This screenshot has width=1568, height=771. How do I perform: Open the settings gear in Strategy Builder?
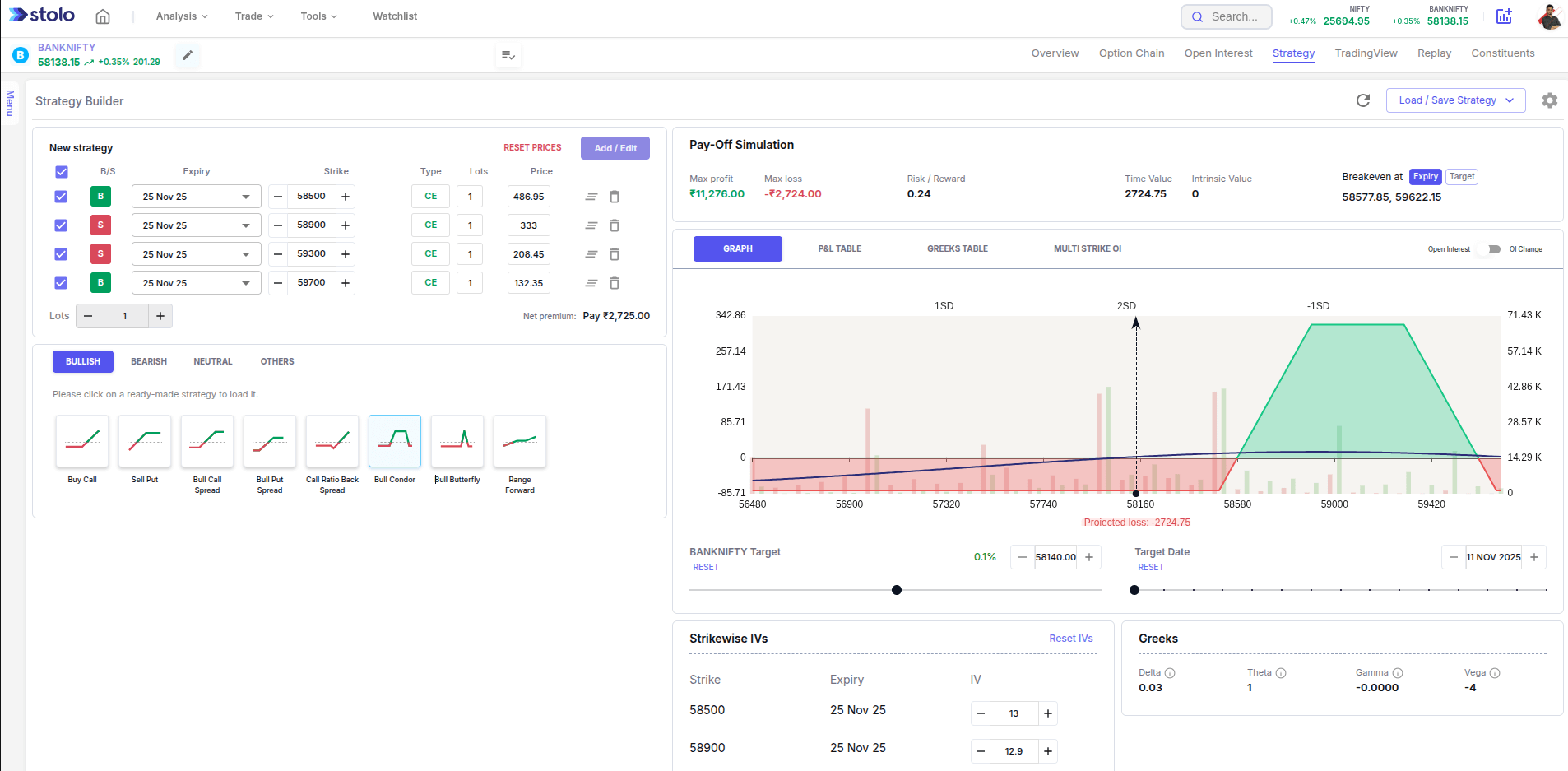1549,100
